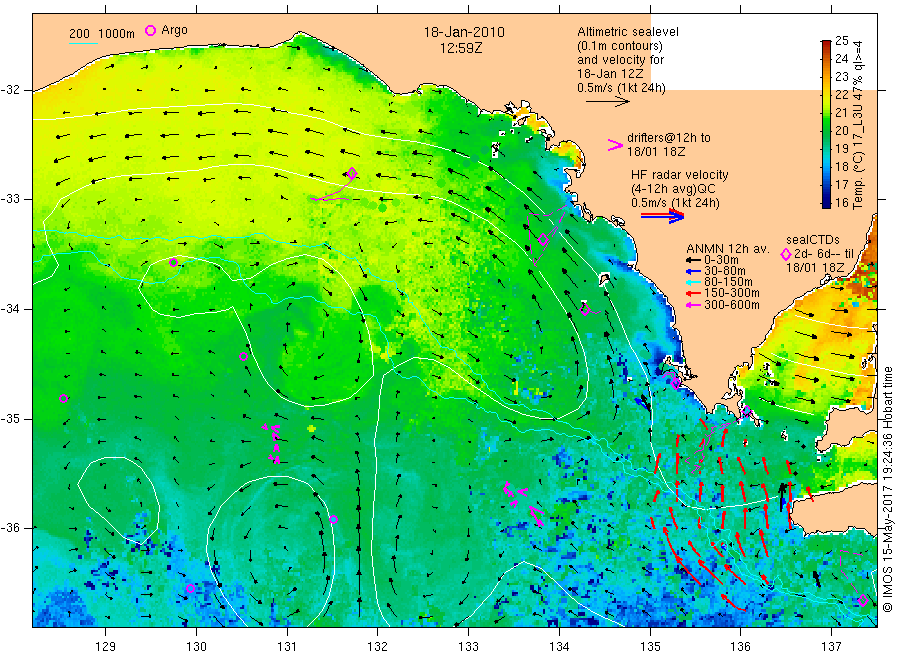900x660 pixels.
Task: Click the black 0-30m ANMN arrow symbol
Action: (693, 260)
